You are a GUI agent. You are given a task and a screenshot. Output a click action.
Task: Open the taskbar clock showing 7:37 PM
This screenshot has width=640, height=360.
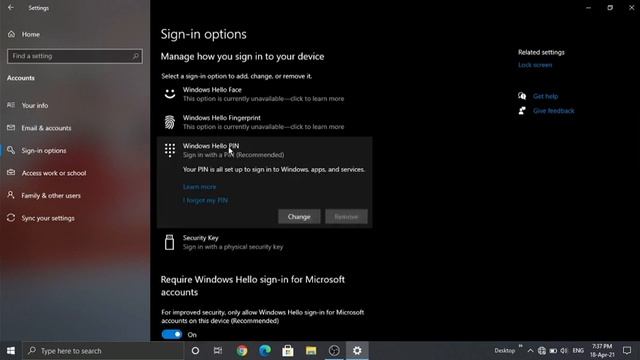coord(602,351)
